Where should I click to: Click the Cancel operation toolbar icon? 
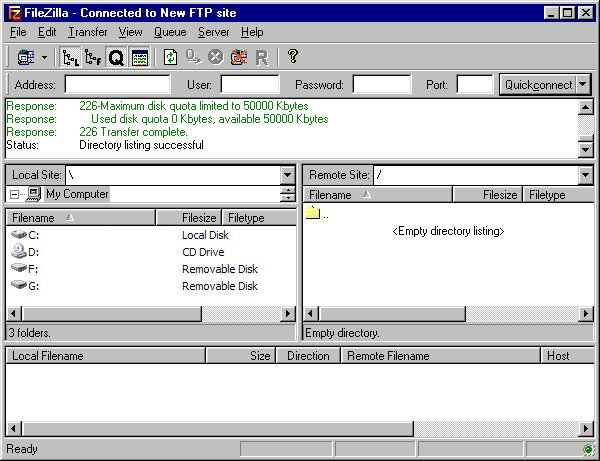(x=216, y=57)
